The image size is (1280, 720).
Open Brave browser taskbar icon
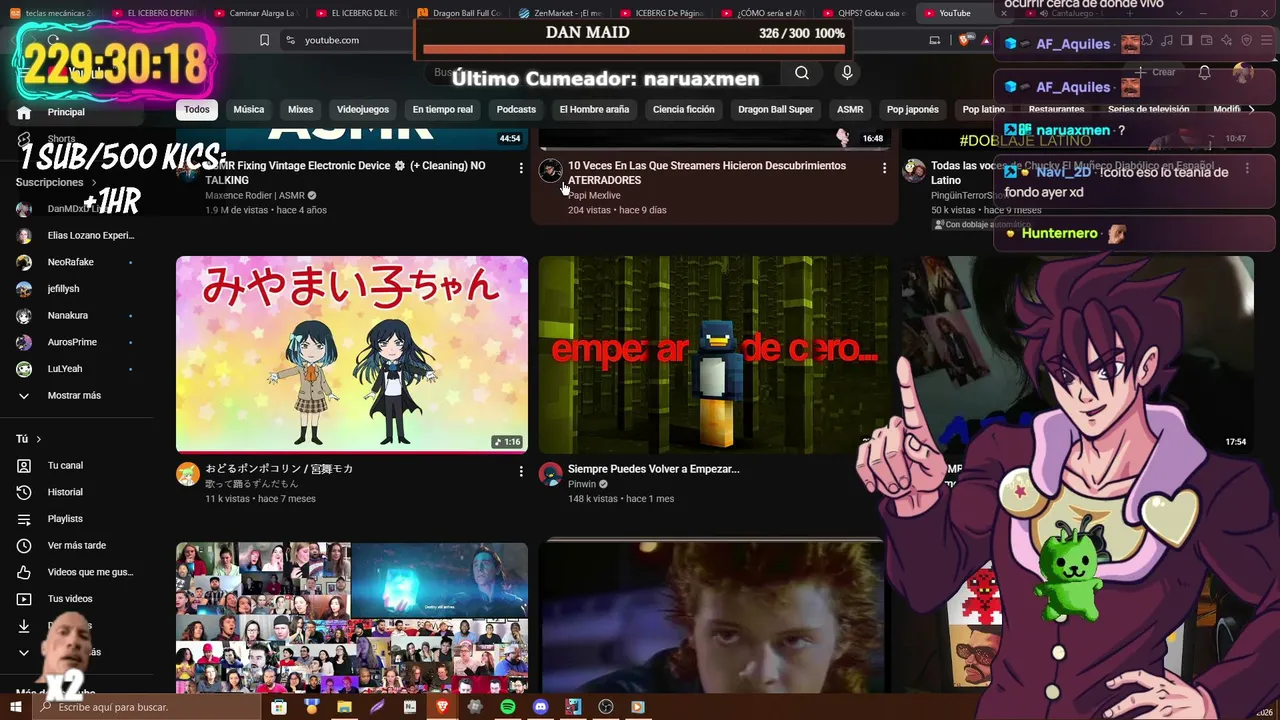click(443, 707)
